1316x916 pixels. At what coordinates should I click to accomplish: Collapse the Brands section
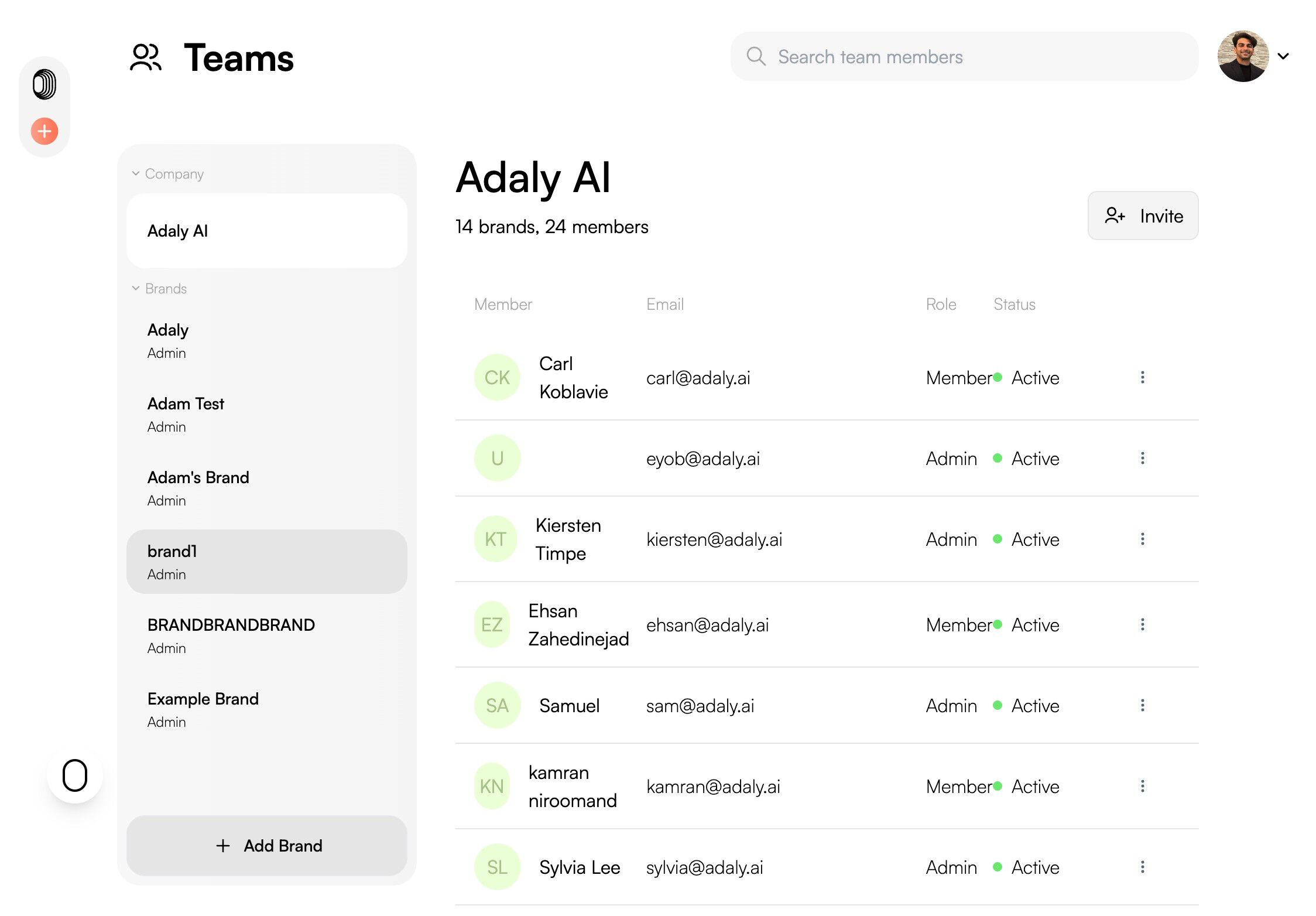(x=136, y=289)
